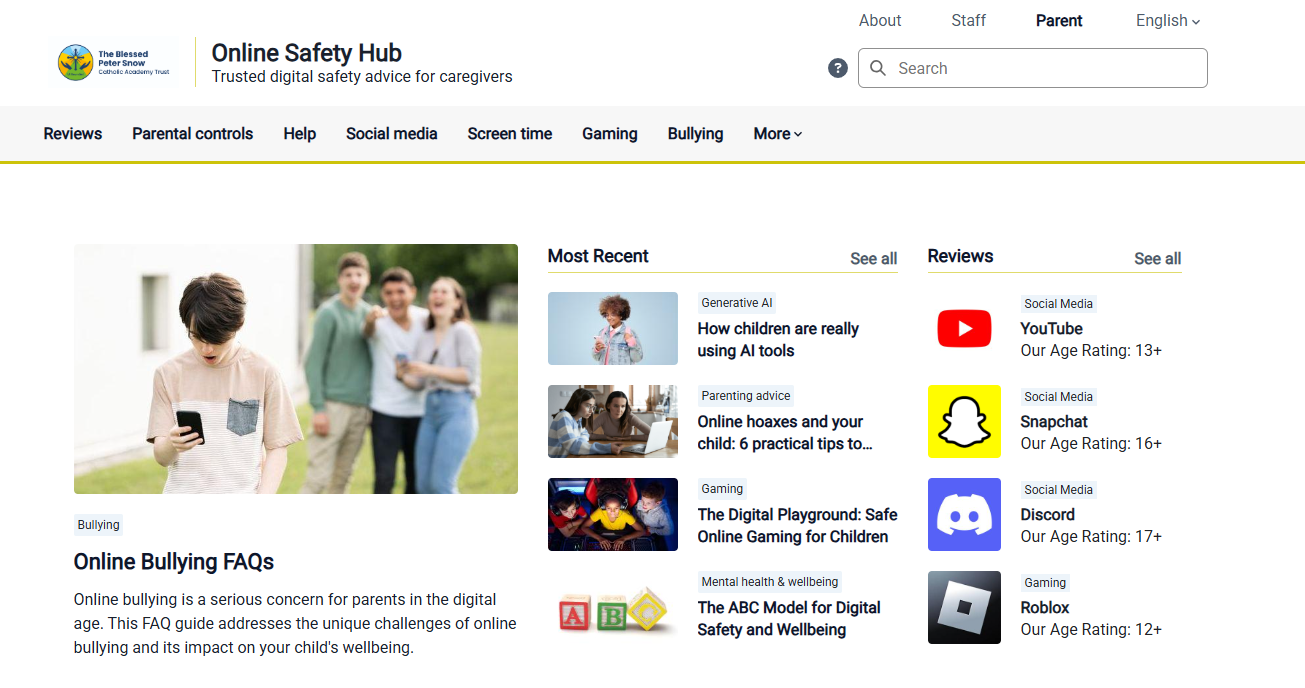Screen dimensions: 1305x688
Task: Open the Parental controls menu item
Action: [x=193, y=134]
